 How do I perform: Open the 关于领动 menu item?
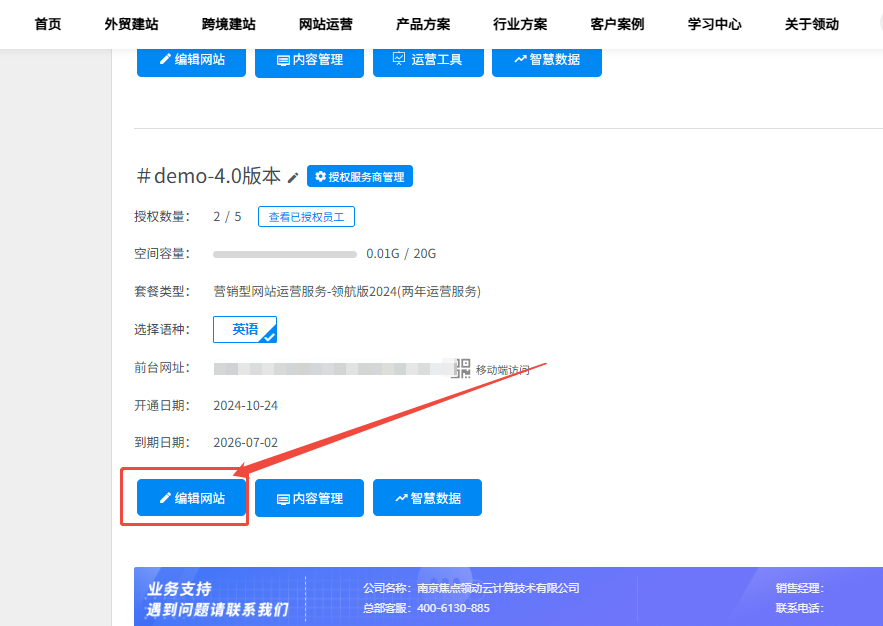click(x=811, y=24)
